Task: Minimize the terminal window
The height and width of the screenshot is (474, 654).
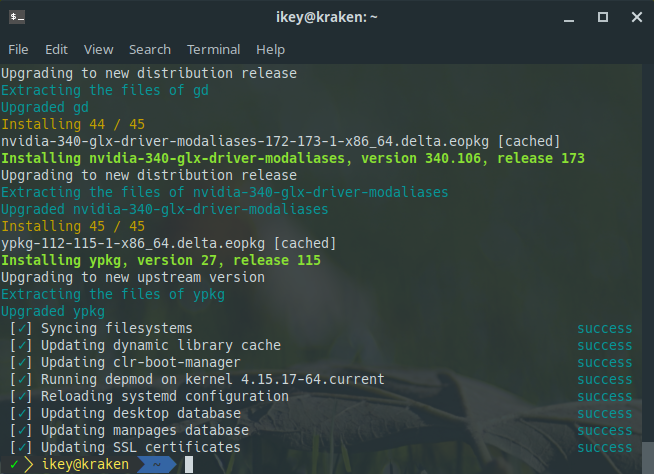Action: tap(569, 18)
